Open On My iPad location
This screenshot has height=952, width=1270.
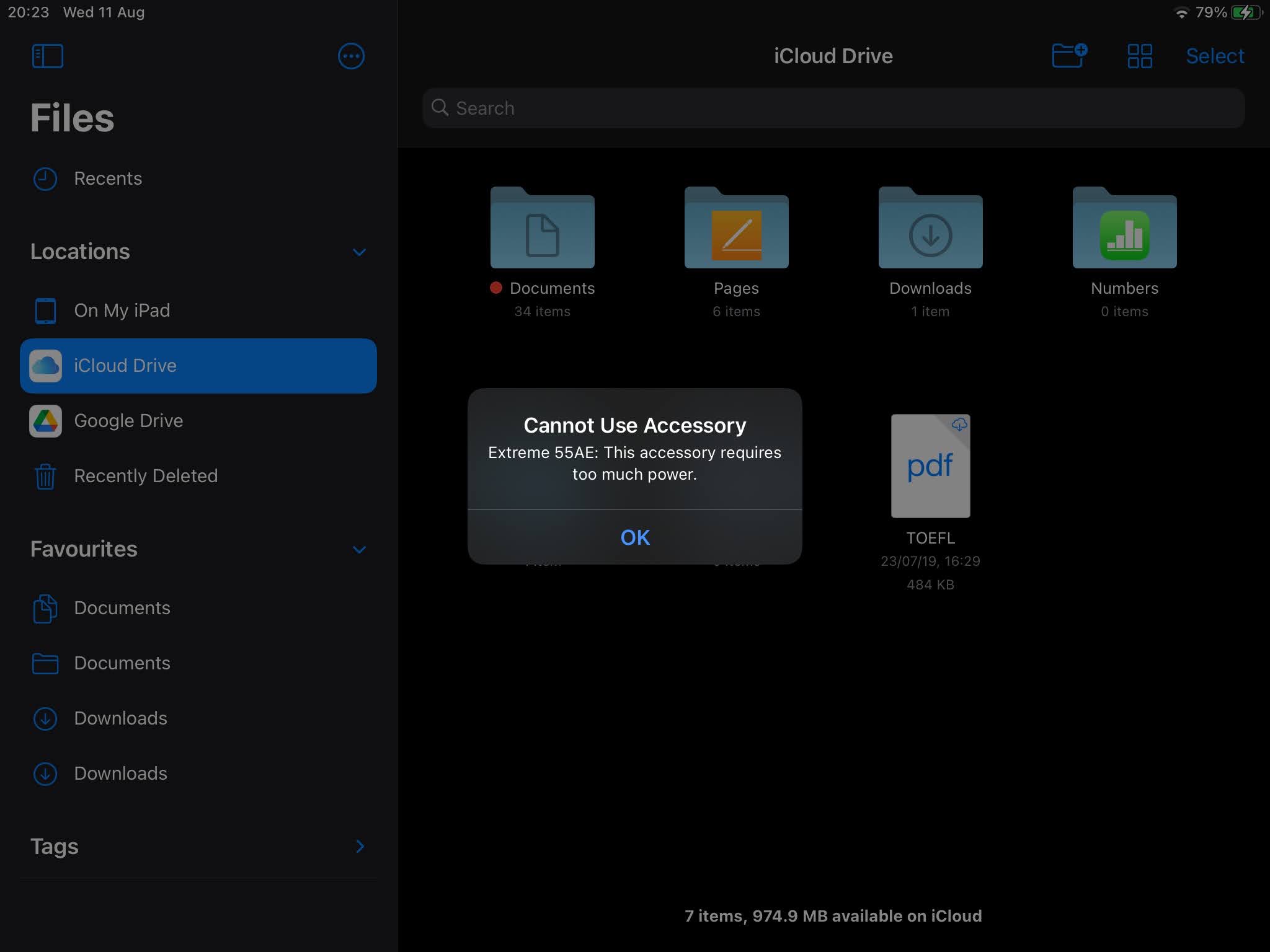pos(122,311)
